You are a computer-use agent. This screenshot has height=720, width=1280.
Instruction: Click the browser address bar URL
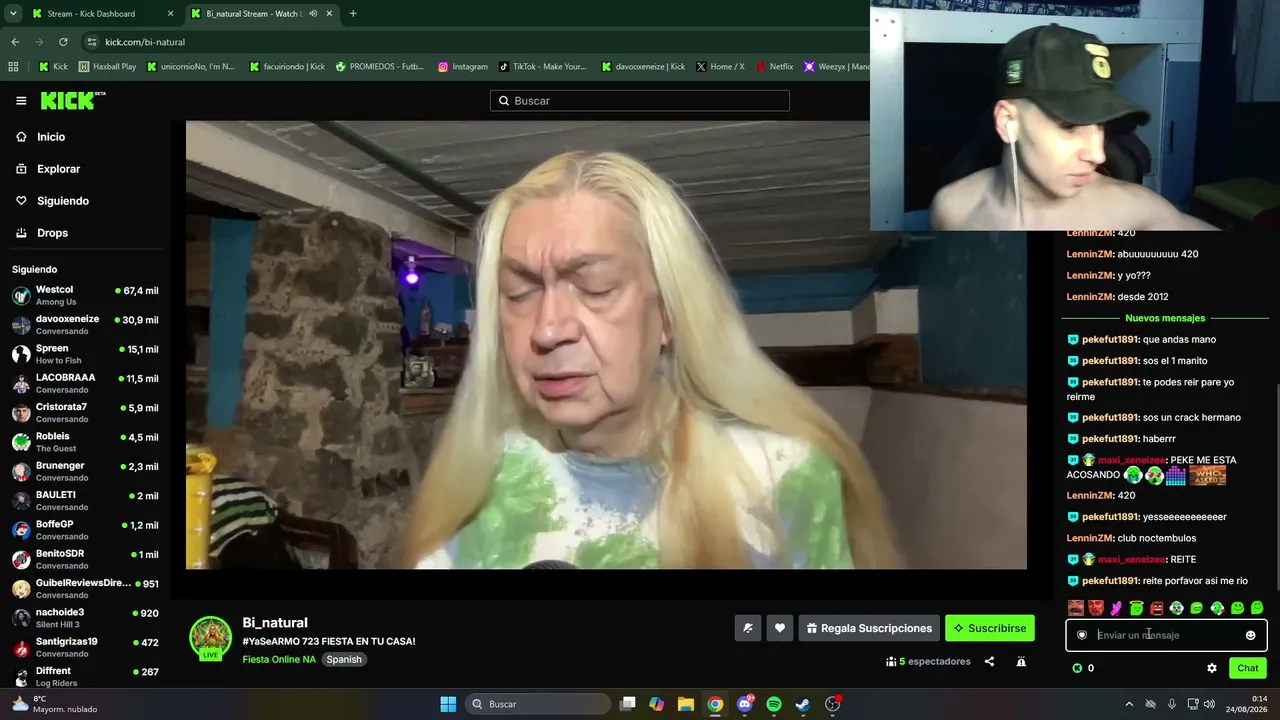[145, 42]
